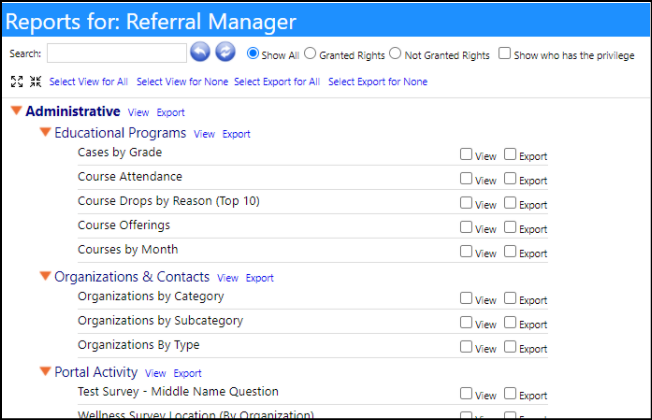Click the blue back arrow icon
Screen dimensions: 652x420
(x=200, y=52)
